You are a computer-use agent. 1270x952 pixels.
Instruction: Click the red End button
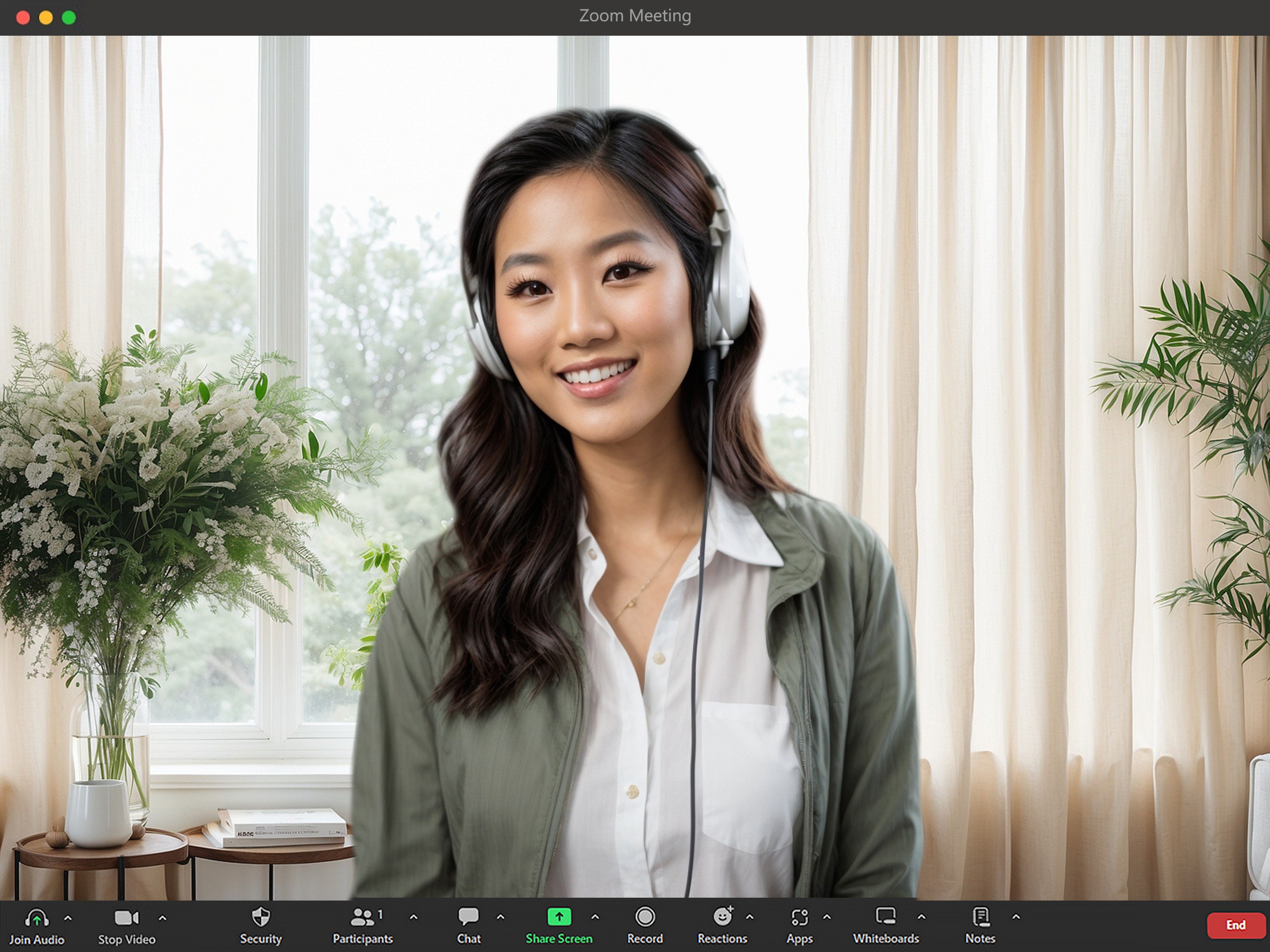click(1236, 924)
